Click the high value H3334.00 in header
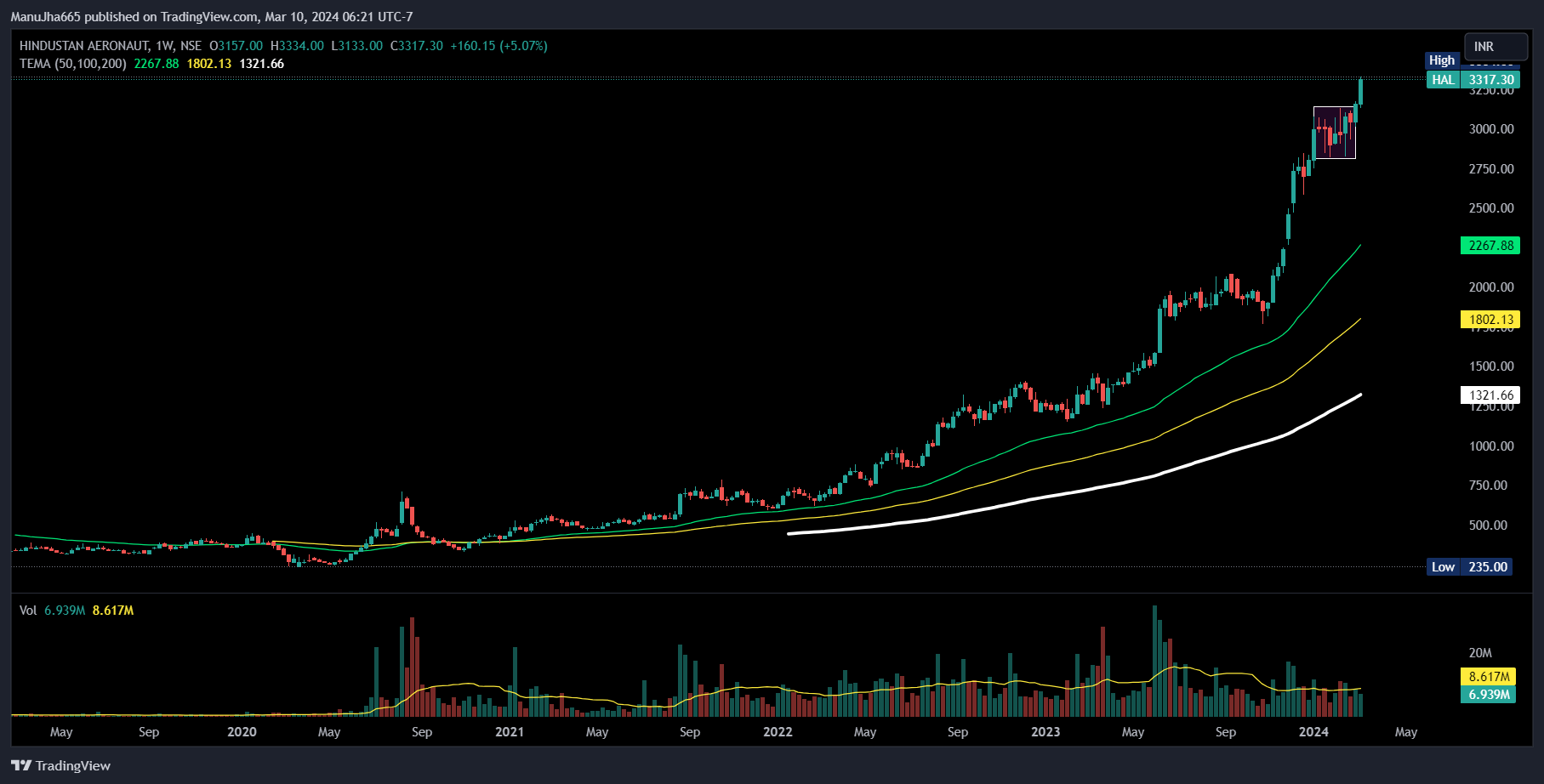This screenshot has width=1544, height=784. tap(297, 46)
